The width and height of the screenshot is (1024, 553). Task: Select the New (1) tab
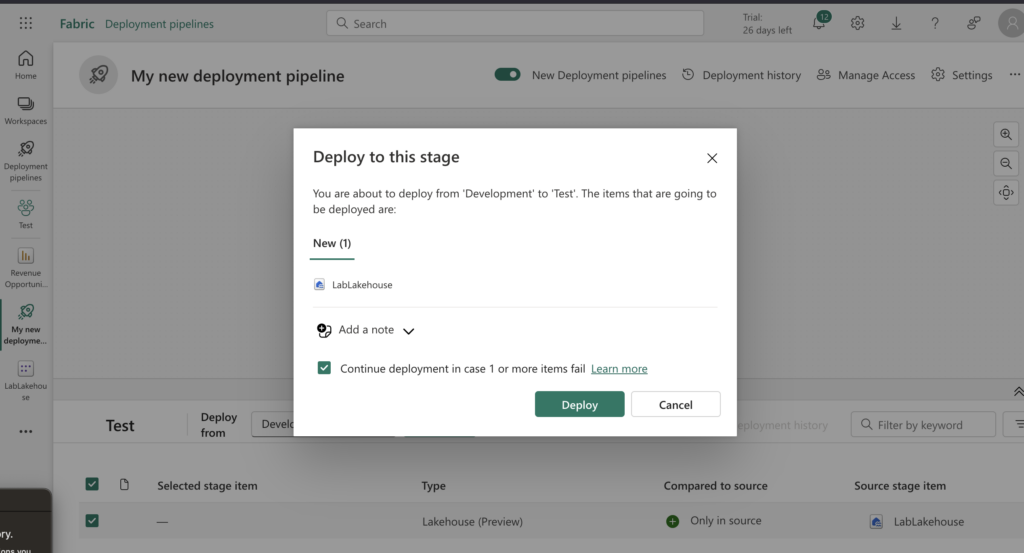(332, 244)
